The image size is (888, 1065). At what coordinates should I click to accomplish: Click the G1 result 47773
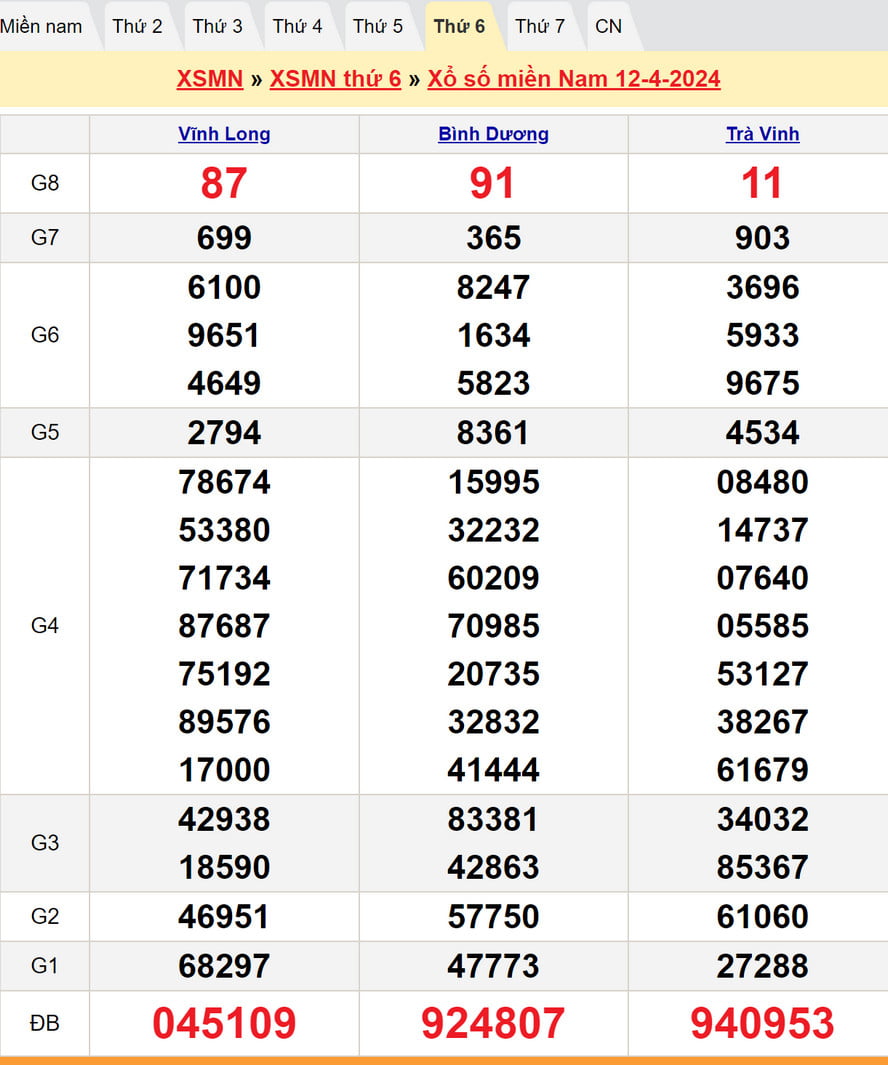click(493, 966)
